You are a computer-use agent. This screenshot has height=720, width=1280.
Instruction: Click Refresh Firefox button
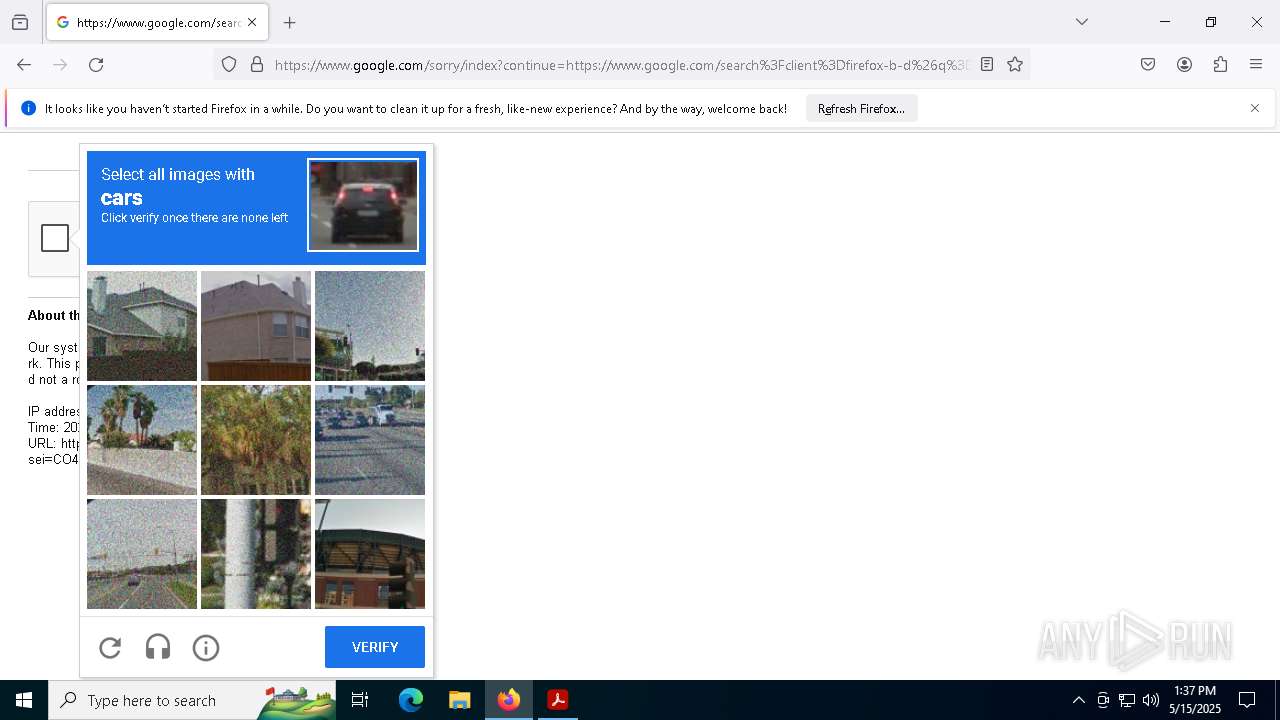click(861, 109)
